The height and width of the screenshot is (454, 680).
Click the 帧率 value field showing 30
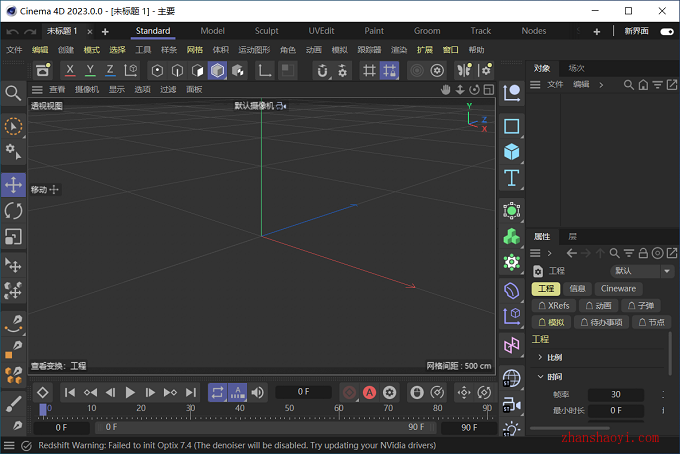pyautogui.click(x=615, y=395)
